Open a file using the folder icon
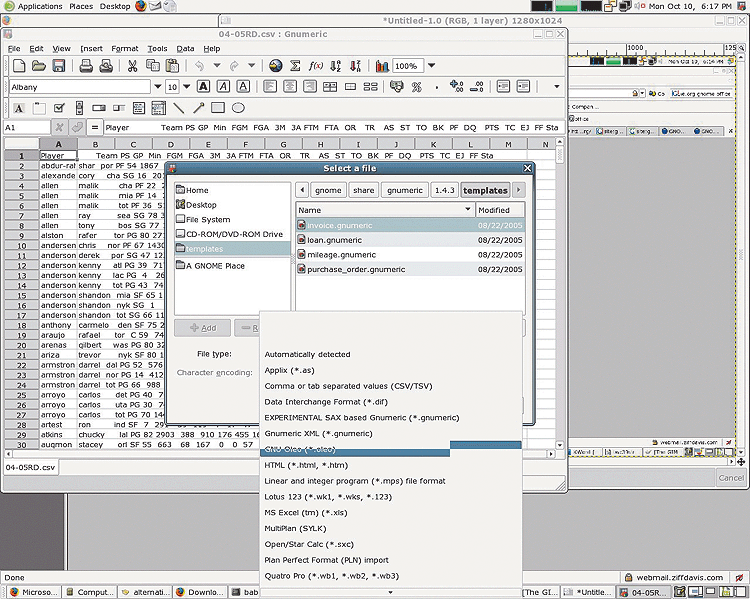The width and height of the screenshot is (750, 599). click(x=38, y=66)
